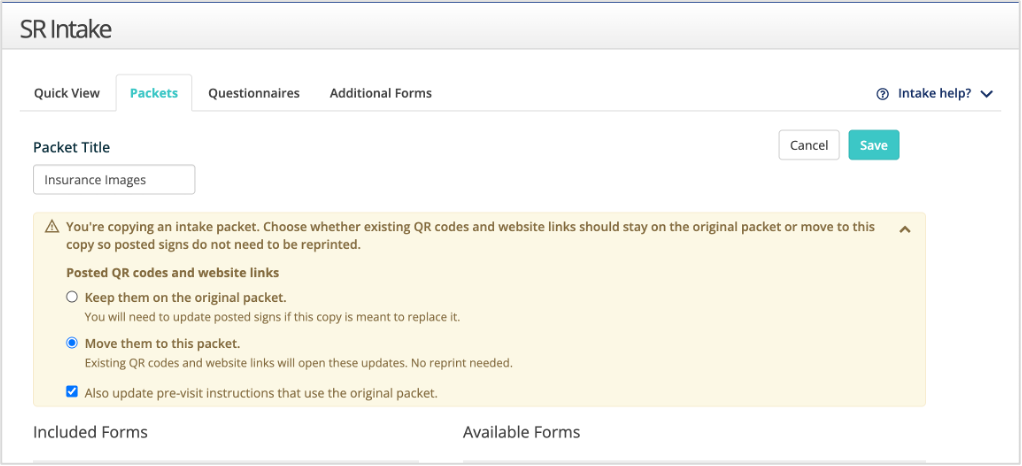Open the Questionnaires tab
This screenshot has height=466, width=1022.
(x=254, y=93)
